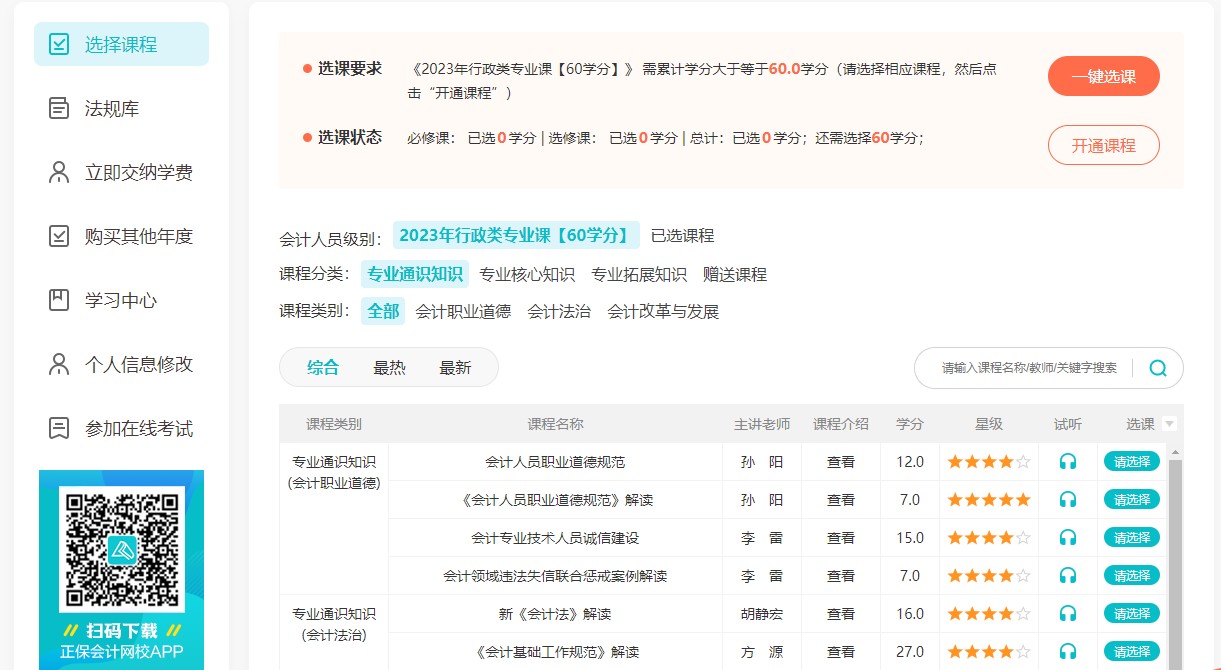Open 学习中心 sidebar item
The width and height of the screenshot is (1221, 670).
click(x=120, y=301)
